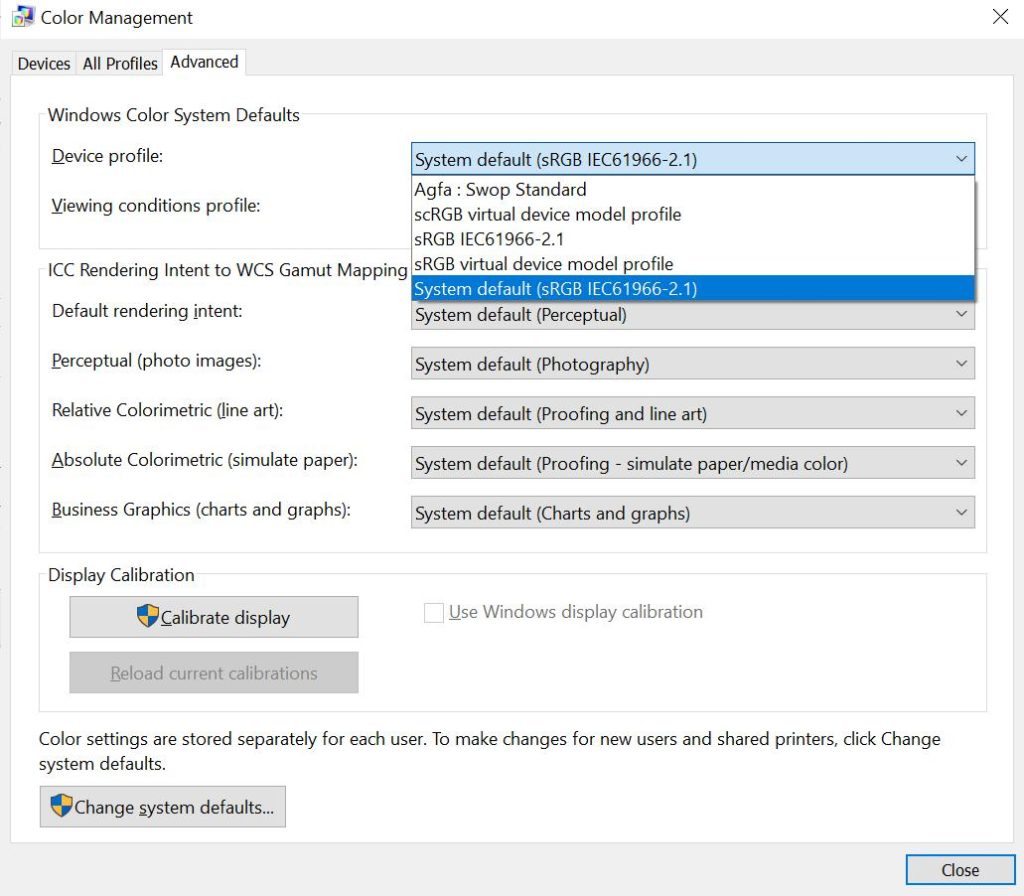
Task: Enable Use Windows display calibration checkbox
Action: 434,613
